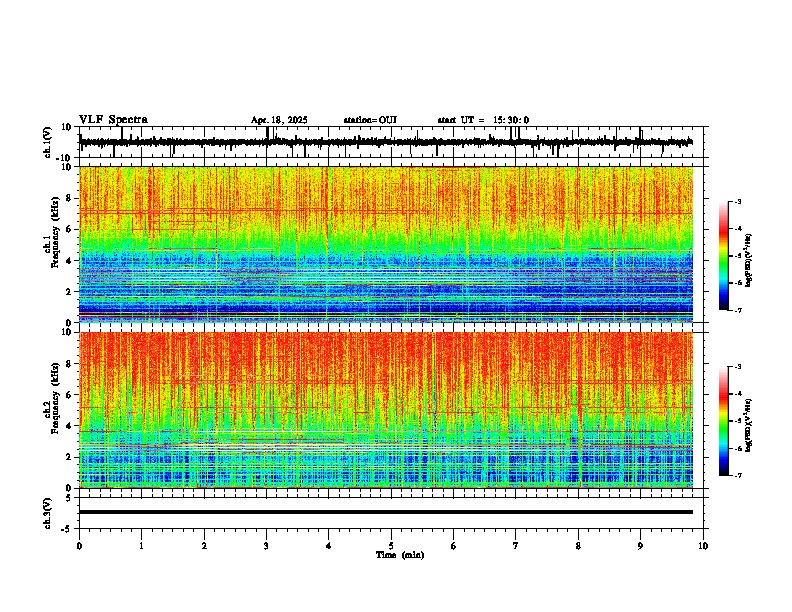Click the time axis tick label "1"
Screen dimensions: 792x612
(x=141, y=546)
